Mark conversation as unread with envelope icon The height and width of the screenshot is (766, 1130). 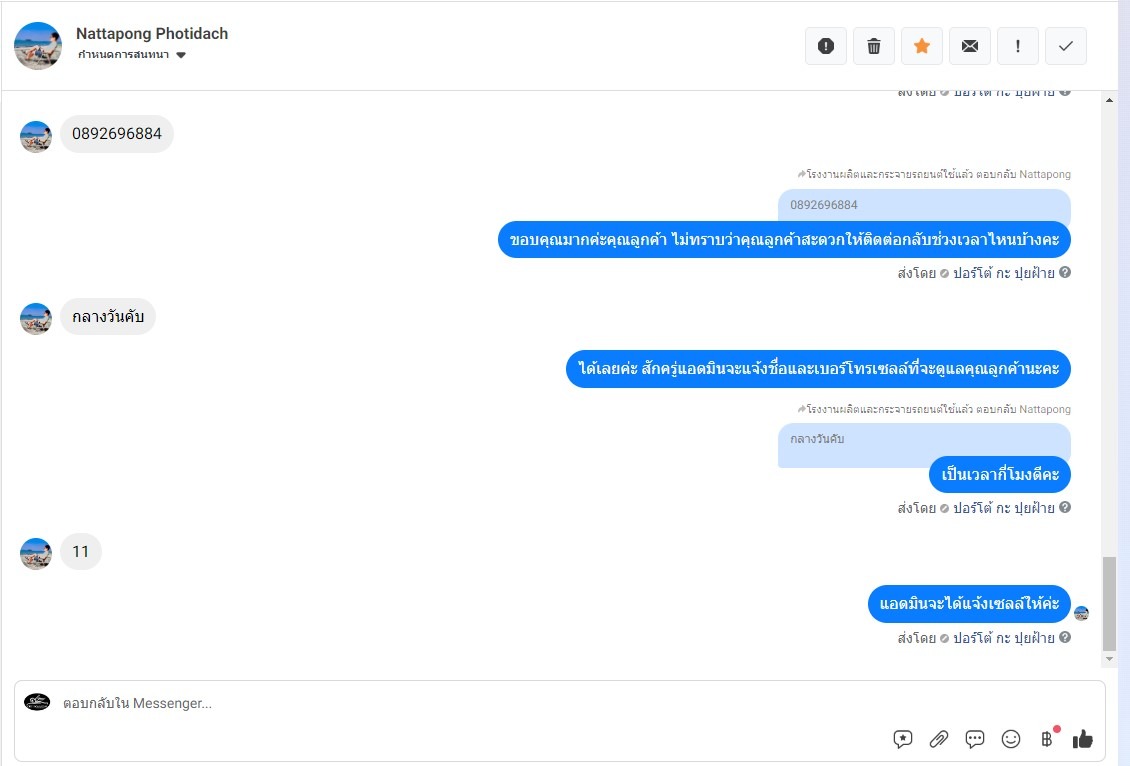tap(970, 46)
